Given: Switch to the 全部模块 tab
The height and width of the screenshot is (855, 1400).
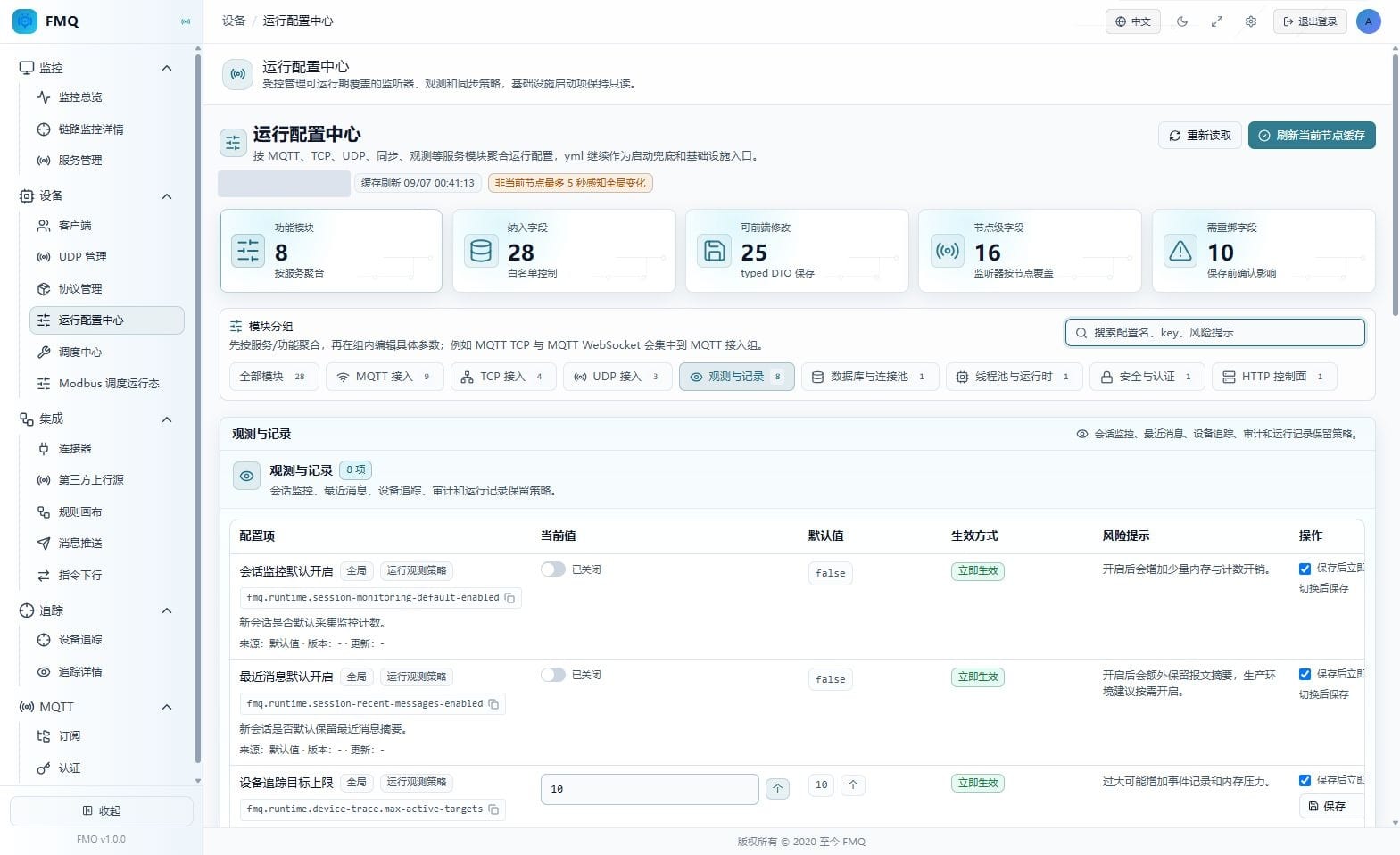Looking at the screenshot, I should click(x=274, y=377).
